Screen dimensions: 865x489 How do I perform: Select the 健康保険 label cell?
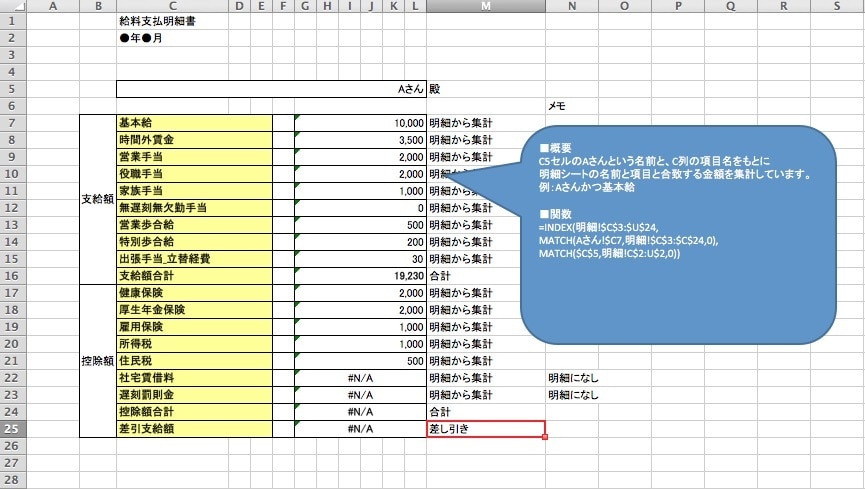click(x=194, y=293)
